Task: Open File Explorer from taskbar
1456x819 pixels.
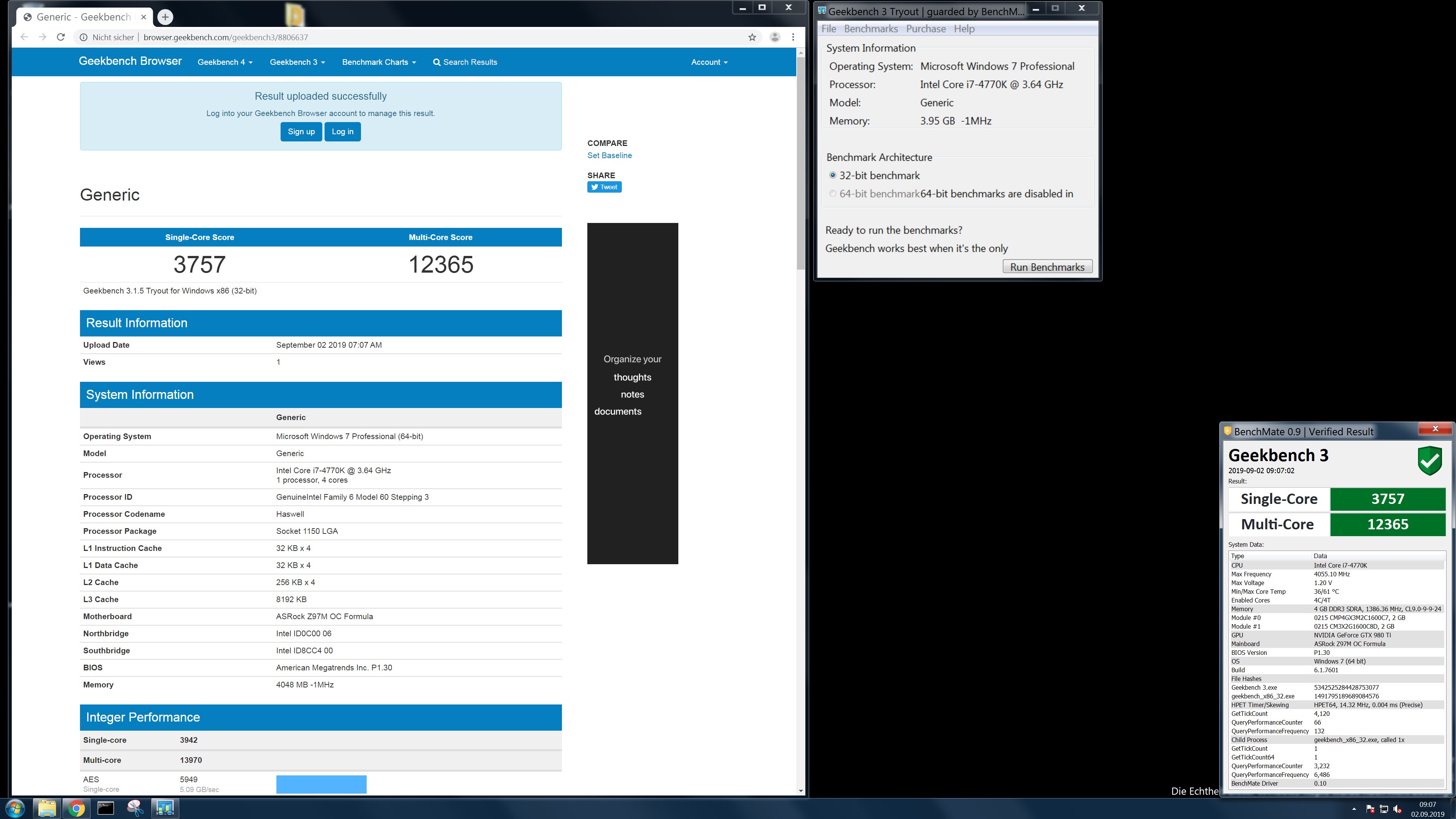Action: [x=47, y=808]
